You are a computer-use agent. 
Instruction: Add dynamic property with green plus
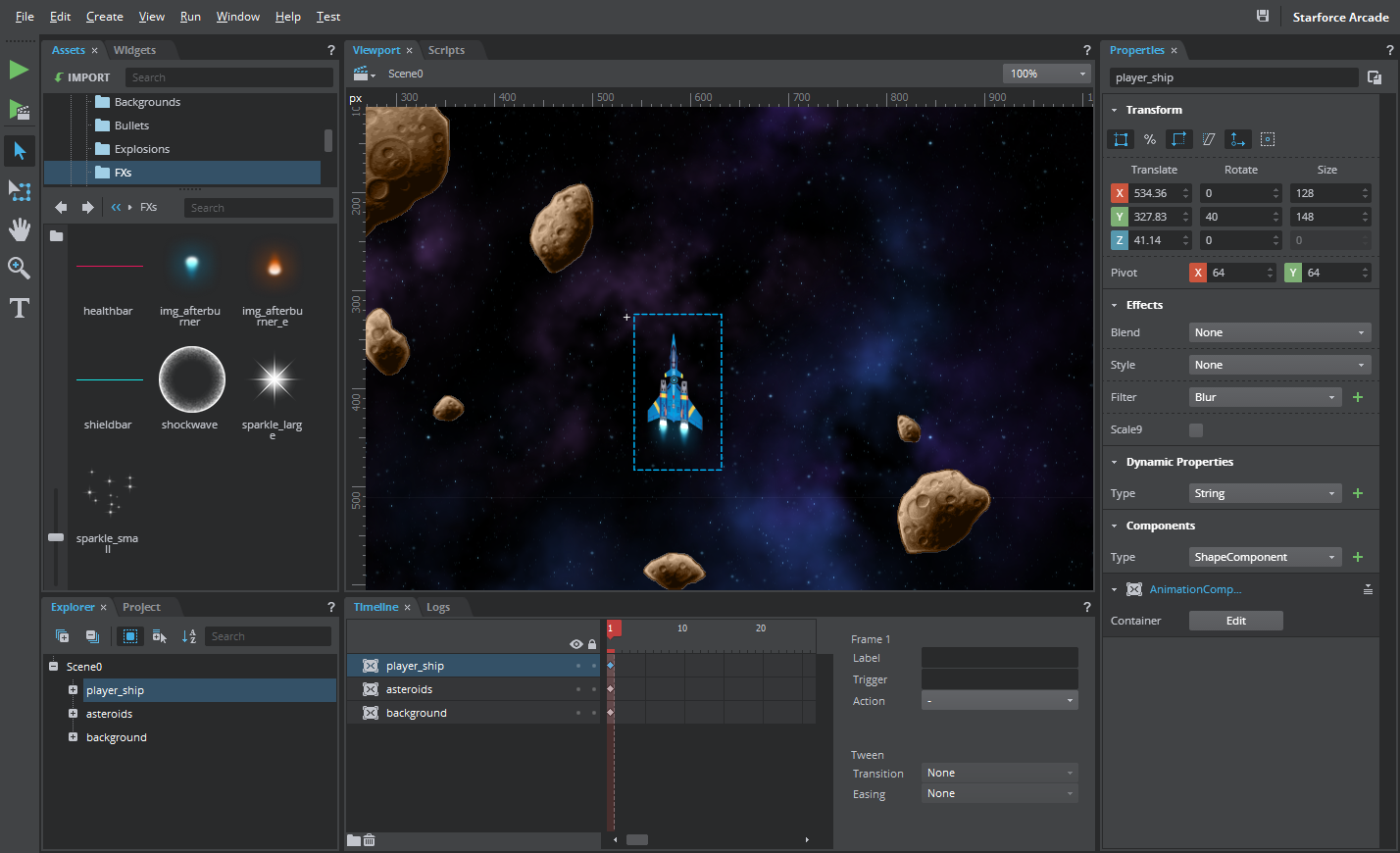1358,493
